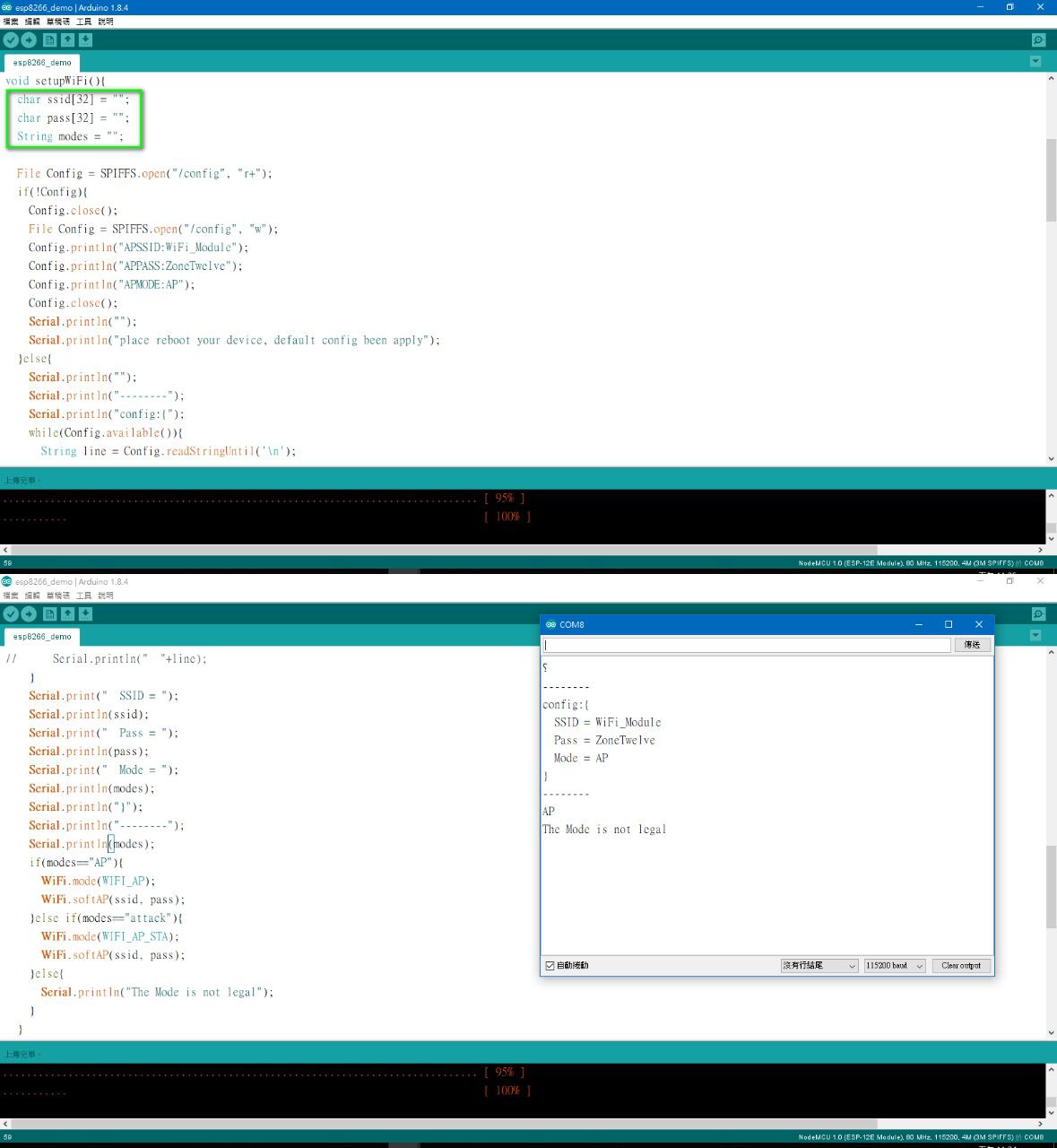Select esp8266_demo tab in top window
1057x1148 pixels.
tap(42, 63)
